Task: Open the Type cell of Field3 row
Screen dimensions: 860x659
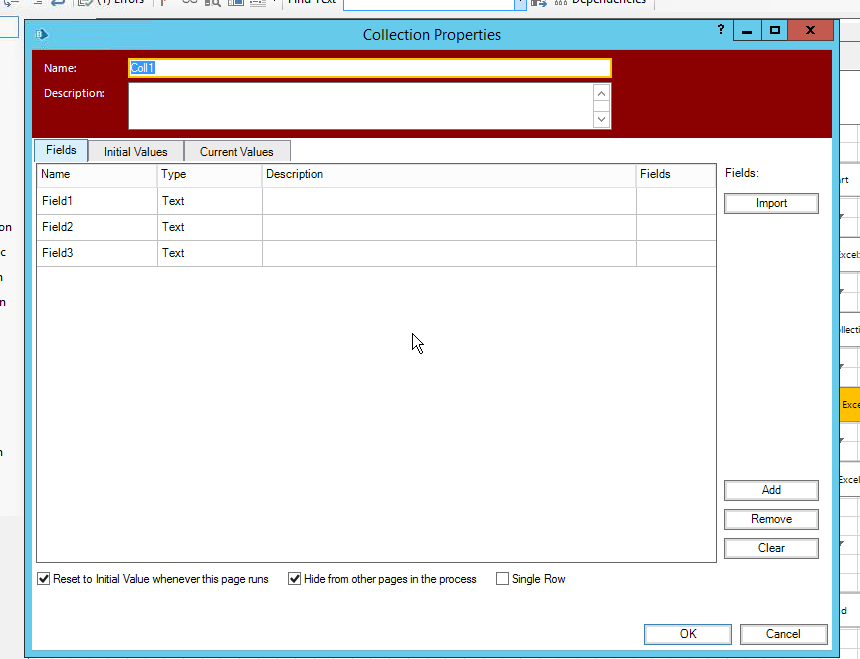Action: coord(210,253)
